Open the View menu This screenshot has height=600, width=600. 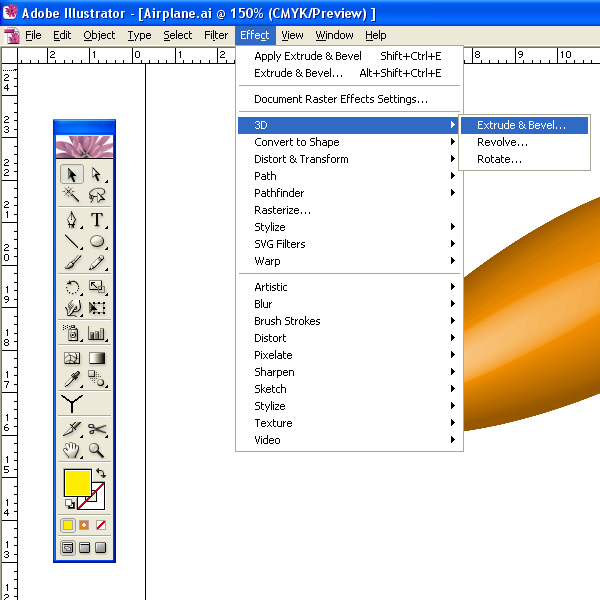[292, 35]
